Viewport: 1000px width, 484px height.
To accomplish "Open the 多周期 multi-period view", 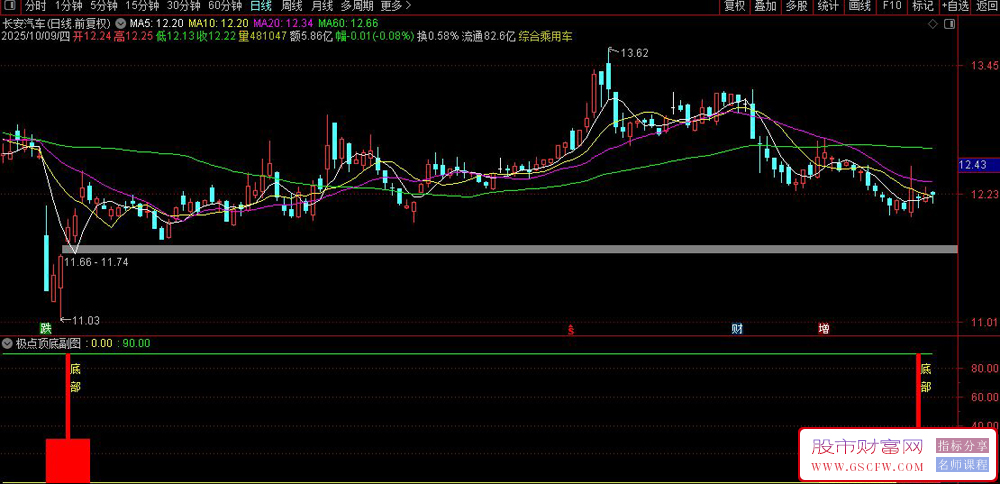I will [x=357, y=6].
